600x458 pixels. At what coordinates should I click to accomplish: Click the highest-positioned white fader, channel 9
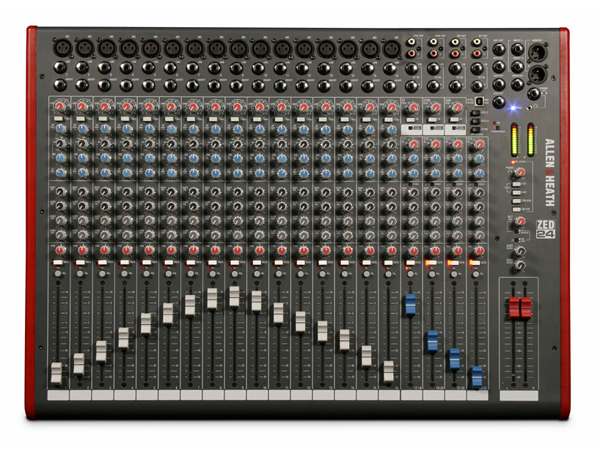click(x=234, y=297)
